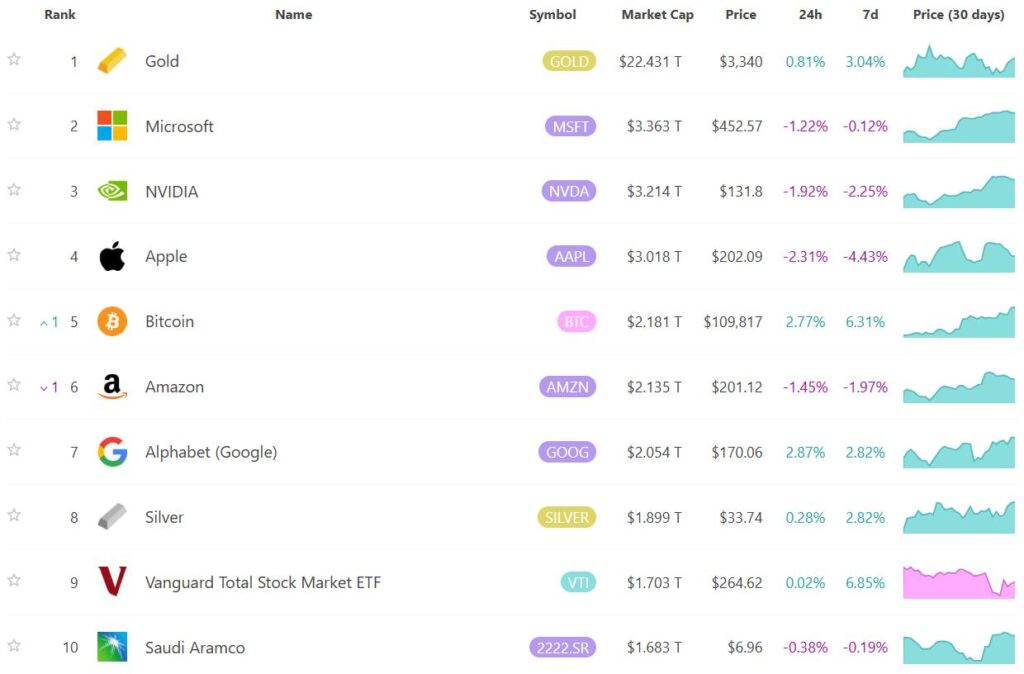The height and width of the screenshot is (674, 1024).
Task: Open the Vanguard Total Stock Market ETF link
Action: coord(262,582)
